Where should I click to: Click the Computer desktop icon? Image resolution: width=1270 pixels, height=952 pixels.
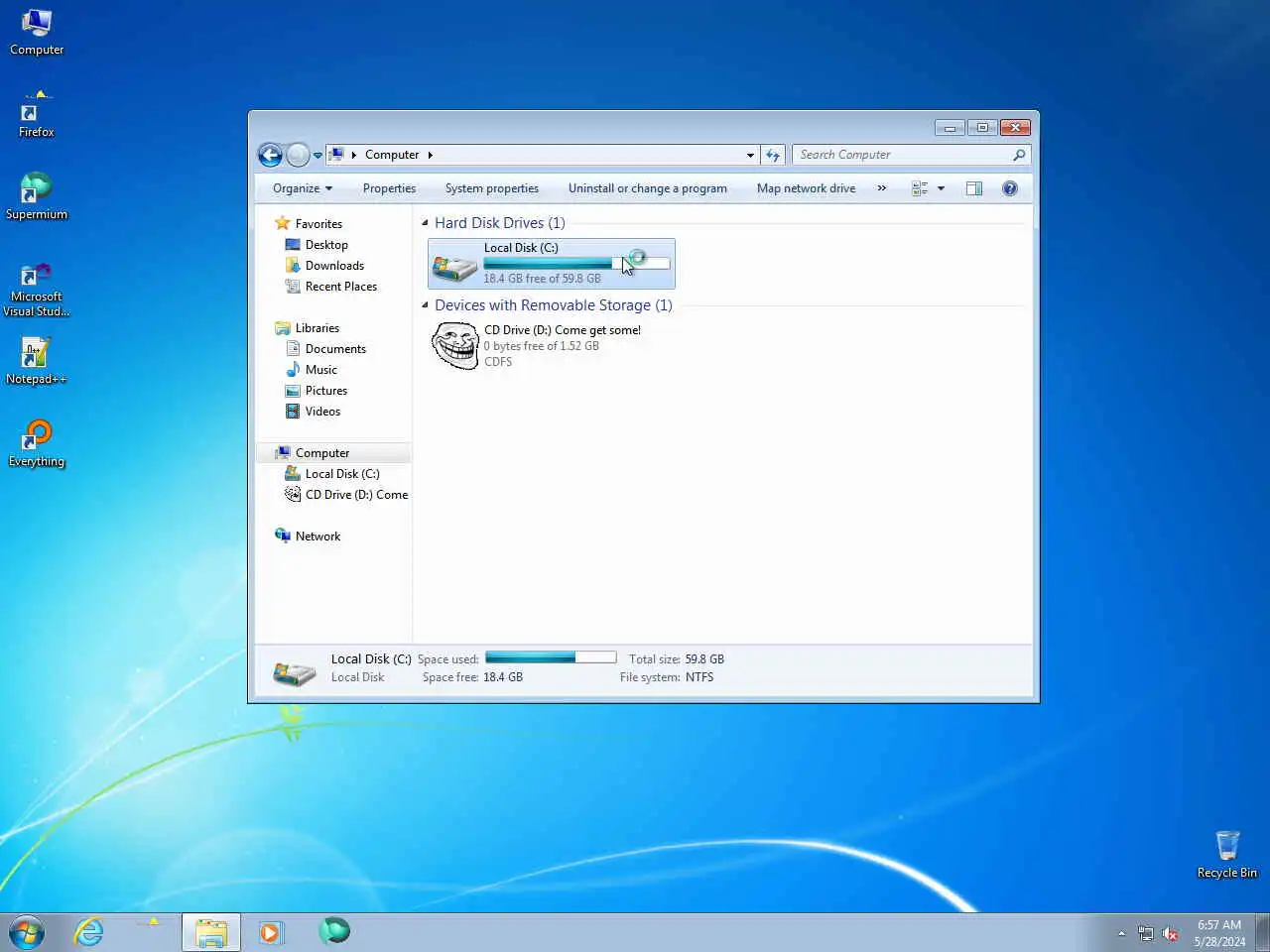37,32
